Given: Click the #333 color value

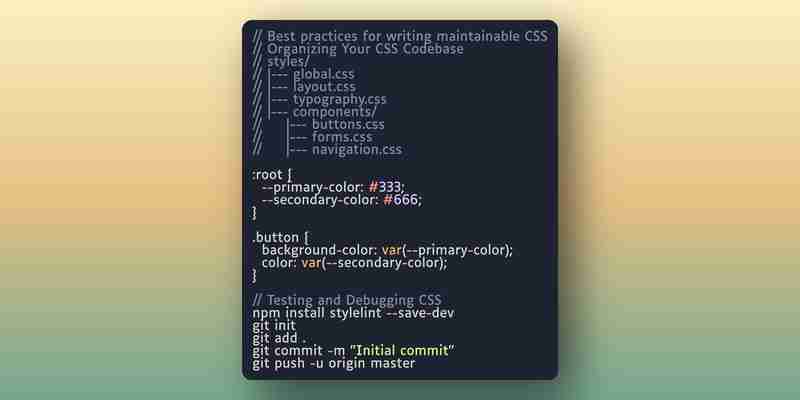Looking at the screenshot, I should click(385, 187).
